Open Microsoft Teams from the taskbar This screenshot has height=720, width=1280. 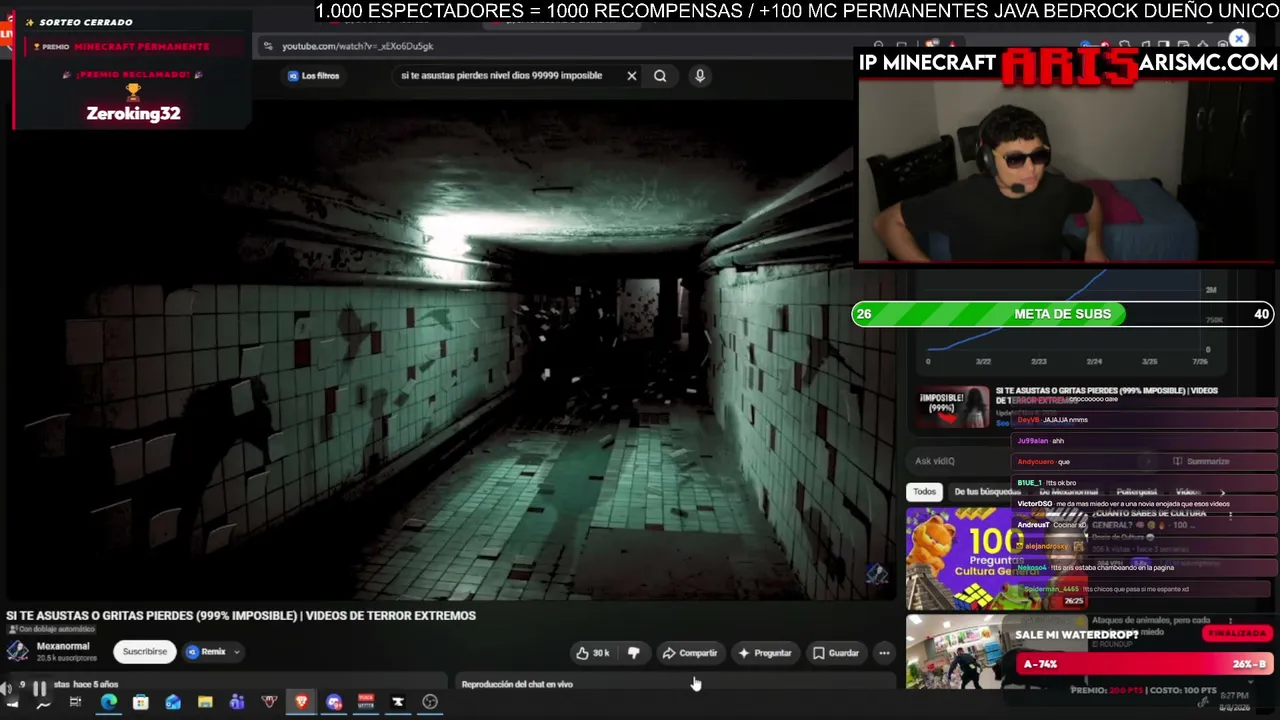click(237, 702)
